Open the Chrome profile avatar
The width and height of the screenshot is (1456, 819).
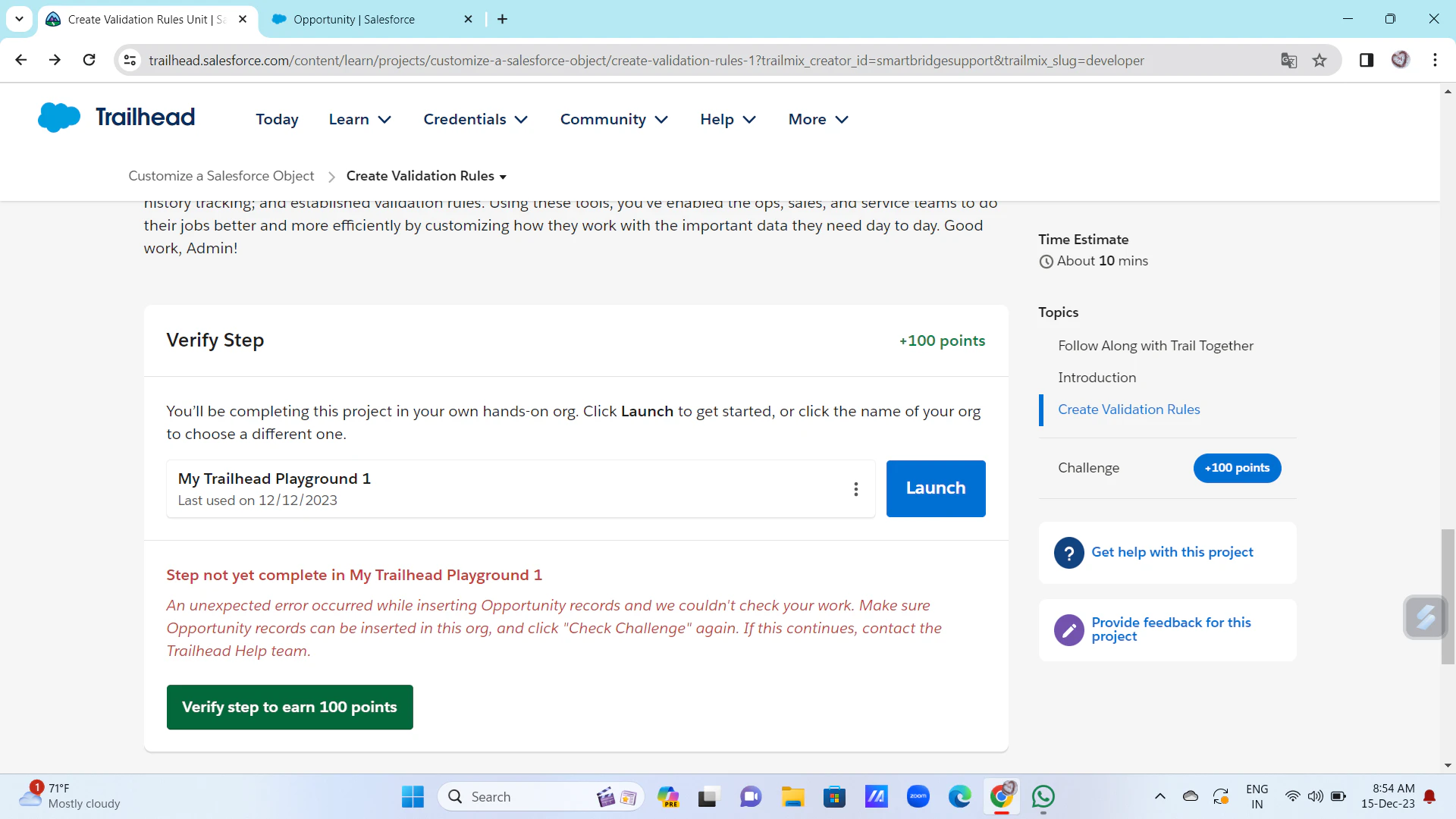click(1400, 60)
